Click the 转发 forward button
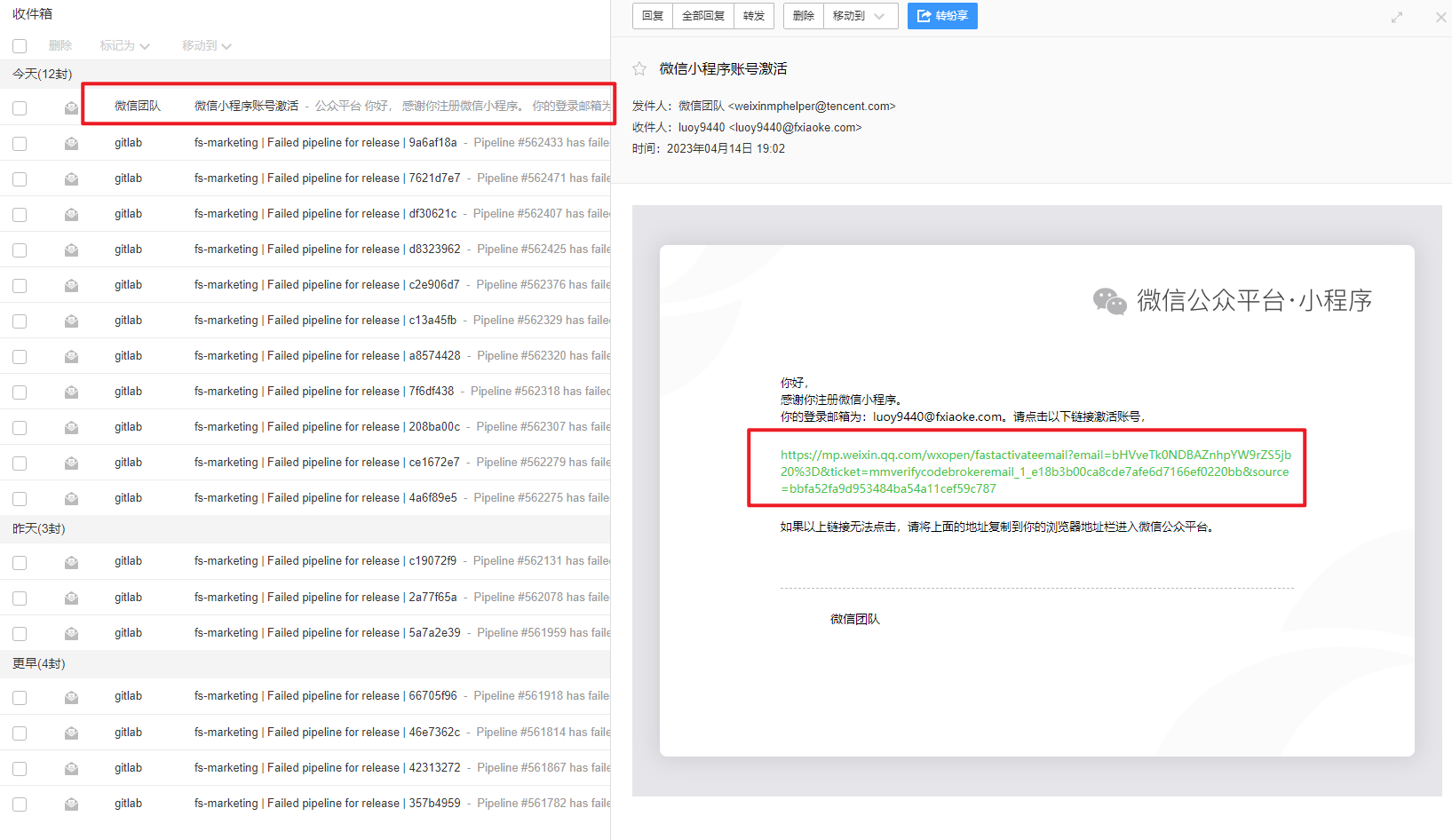The height and width of the screenshot is (840, 1452). point(754,16)
